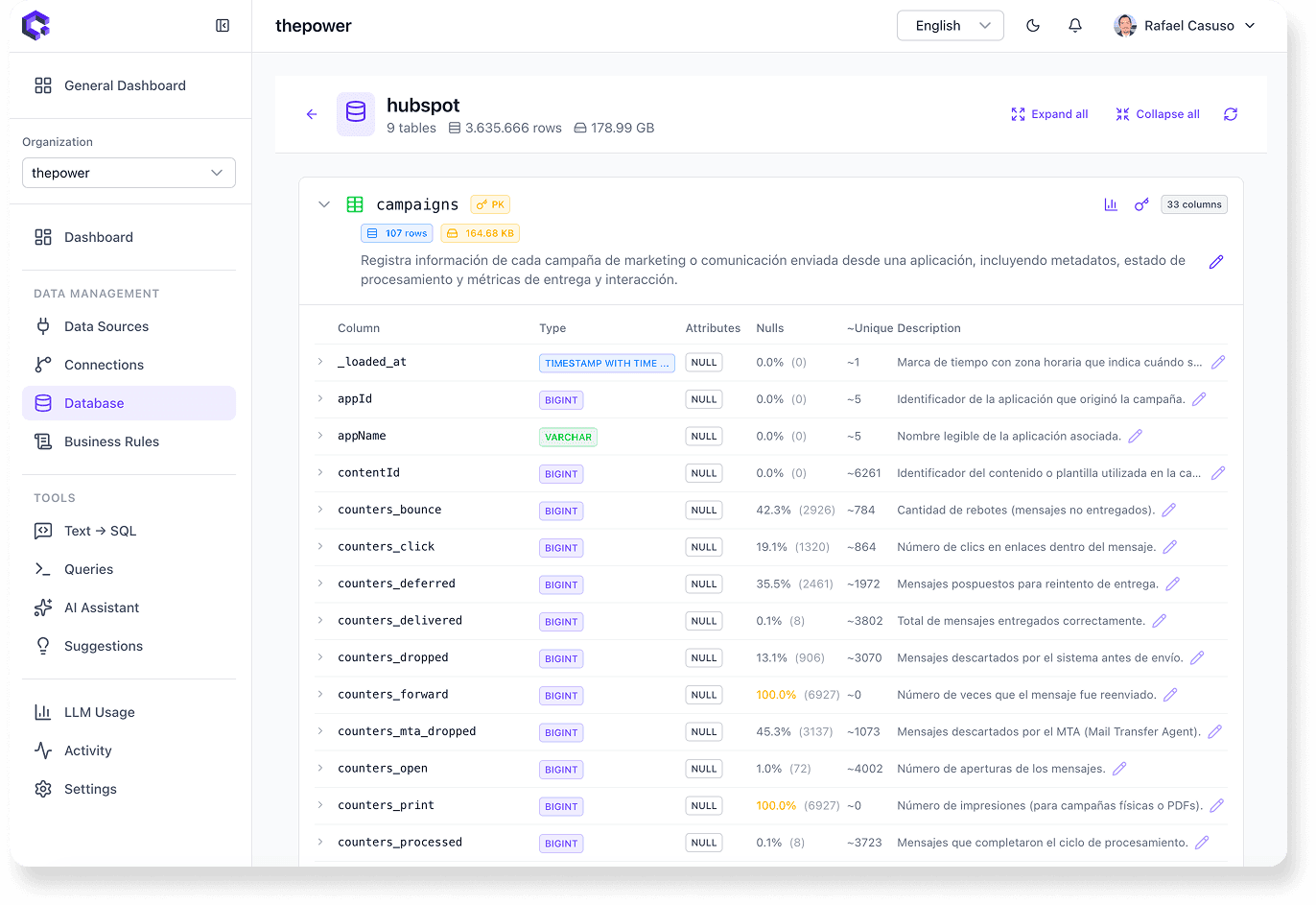
Task: Expand the counters_click column row
Action: 320,546
